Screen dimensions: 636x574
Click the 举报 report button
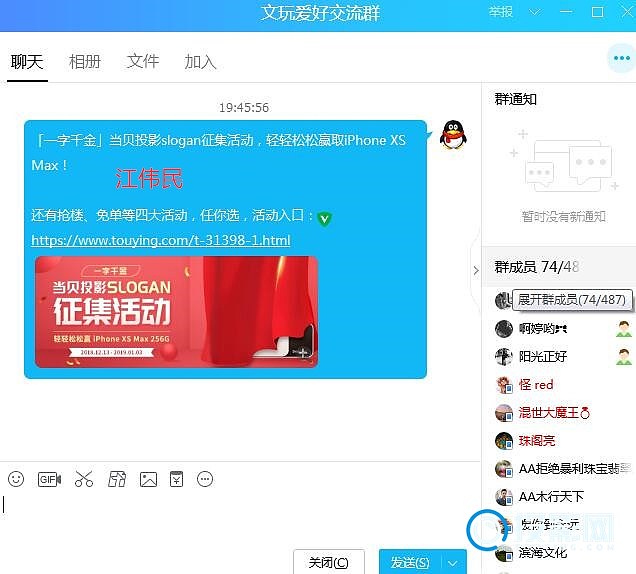click(x=501, y=12)
